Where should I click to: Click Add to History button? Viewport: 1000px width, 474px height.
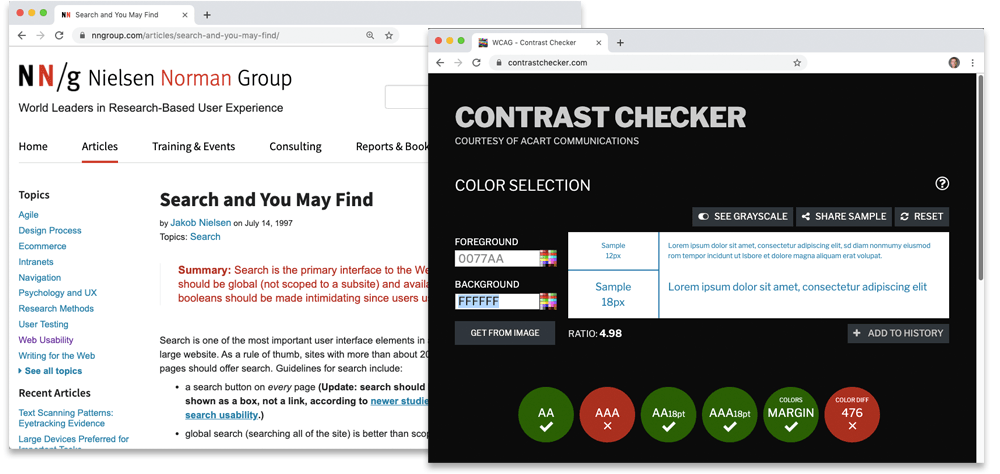pyautogui.click(x=898, y=333)
